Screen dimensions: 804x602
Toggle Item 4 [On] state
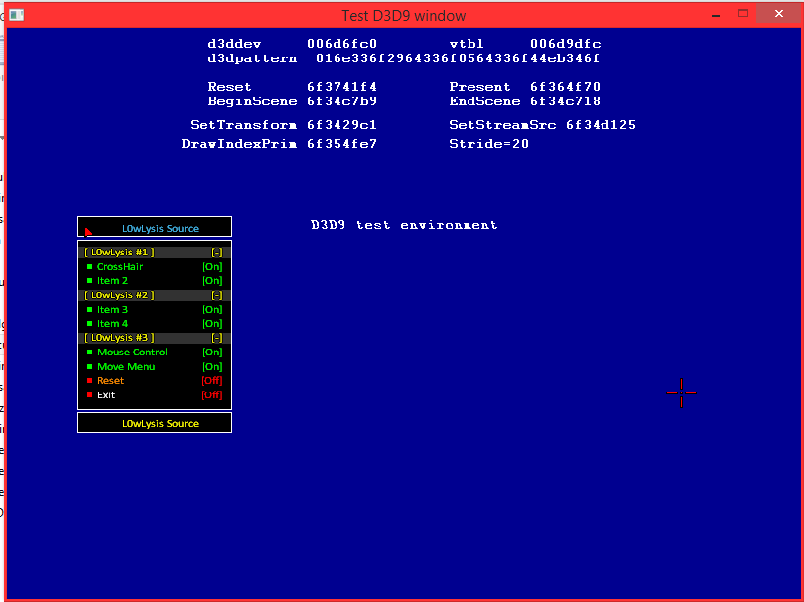[x=212, y=324]
